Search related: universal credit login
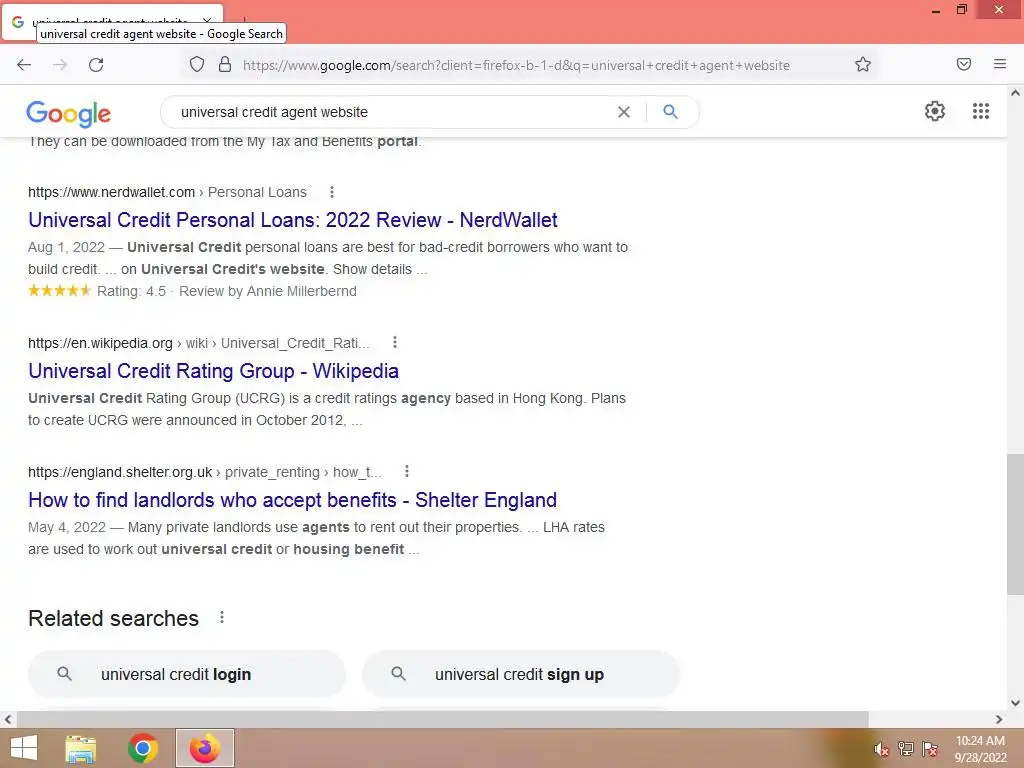This screenshot has width=1024, height=768. pyautogui.click(x=187, y=674)
